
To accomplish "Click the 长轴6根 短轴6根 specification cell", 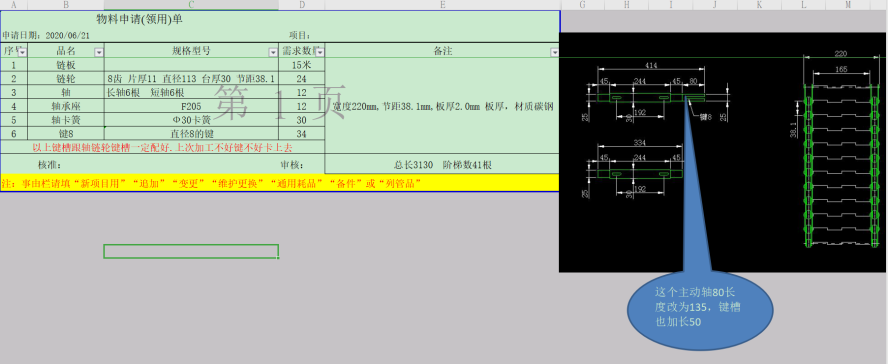I will tap(191, 92).
